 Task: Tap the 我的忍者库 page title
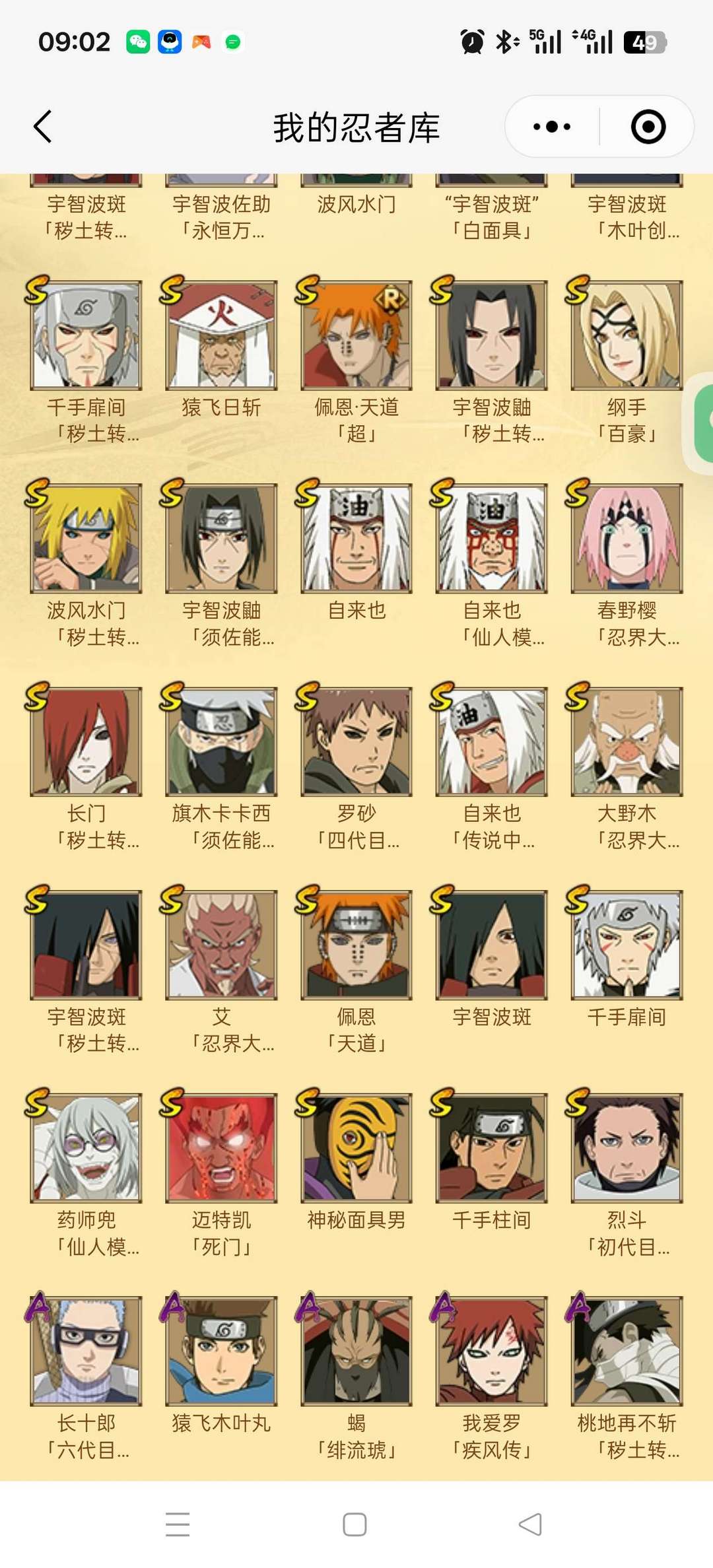point(356,127)
